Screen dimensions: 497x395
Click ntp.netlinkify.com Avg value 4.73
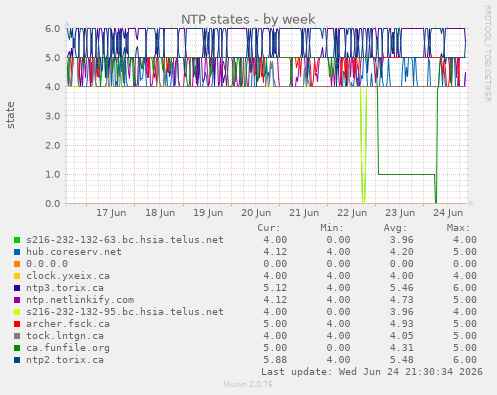tap(401, 300)
